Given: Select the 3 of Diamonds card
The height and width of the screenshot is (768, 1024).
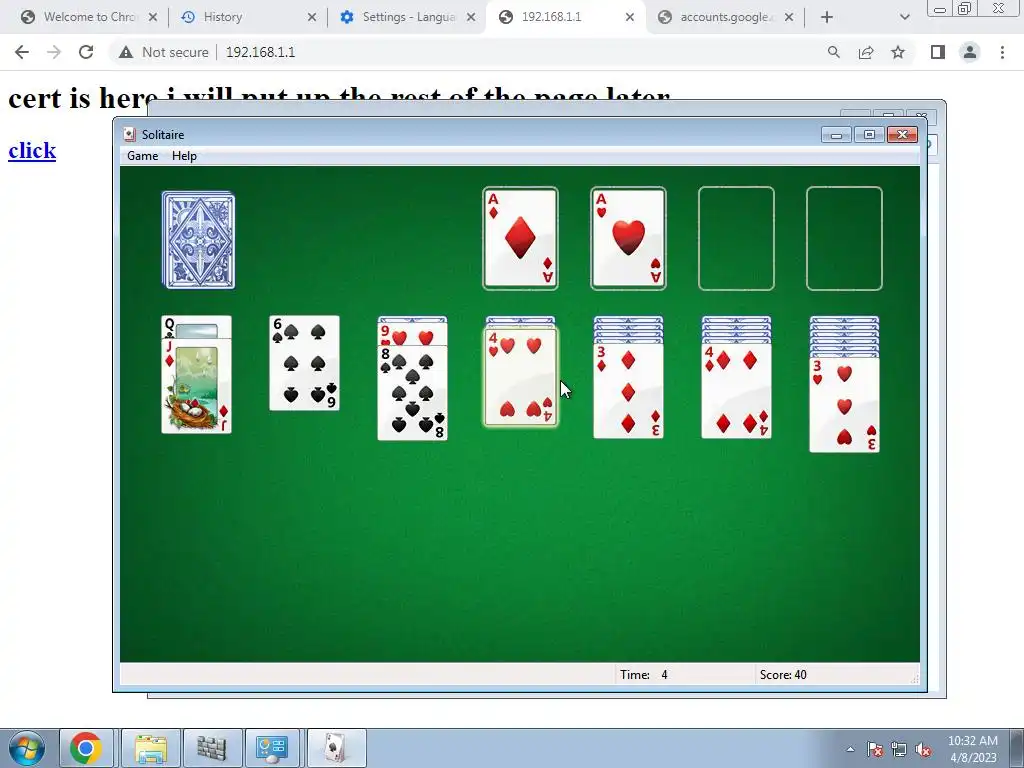Looking at the screenshot, I should pyautogui.click(x=628, y=391).
